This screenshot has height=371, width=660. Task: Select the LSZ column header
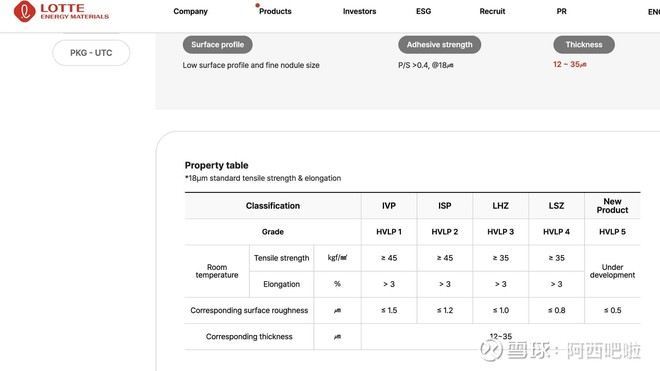click(x=556, y=206)
